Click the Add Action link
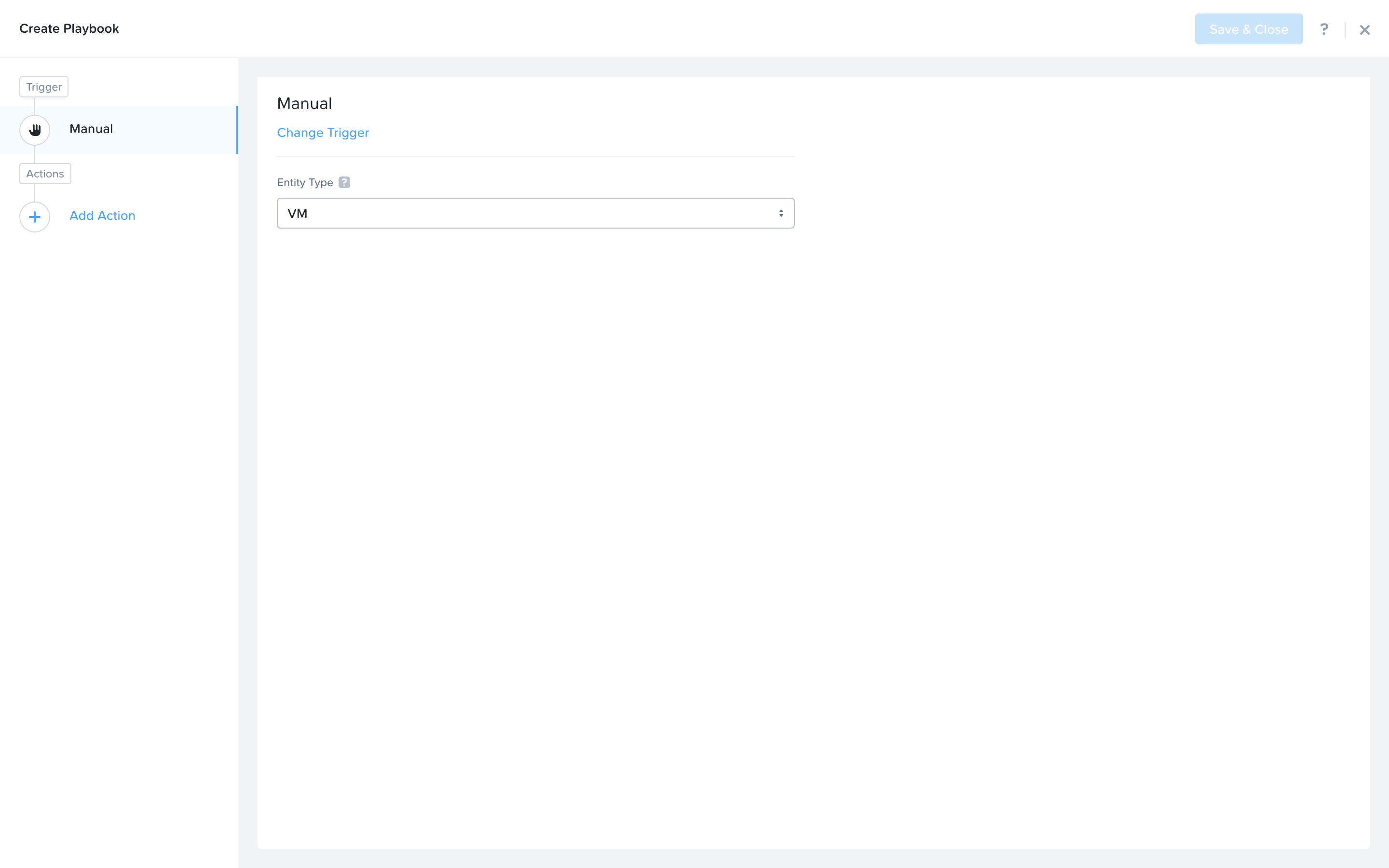The height and width of the screenshot is (868, 1389). tap(103, 216)
